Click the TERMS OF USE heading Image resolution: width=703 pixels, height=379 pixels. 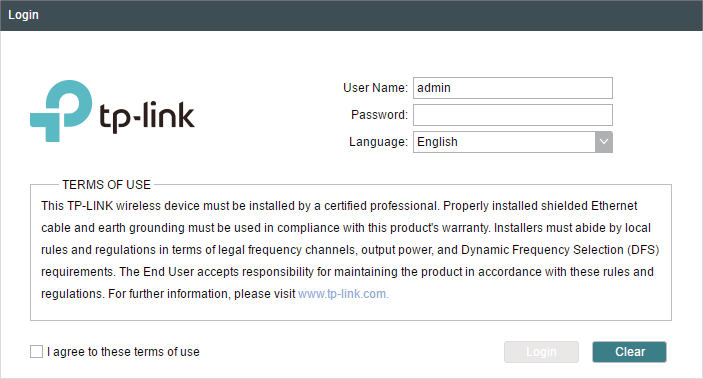click(106, 185)
